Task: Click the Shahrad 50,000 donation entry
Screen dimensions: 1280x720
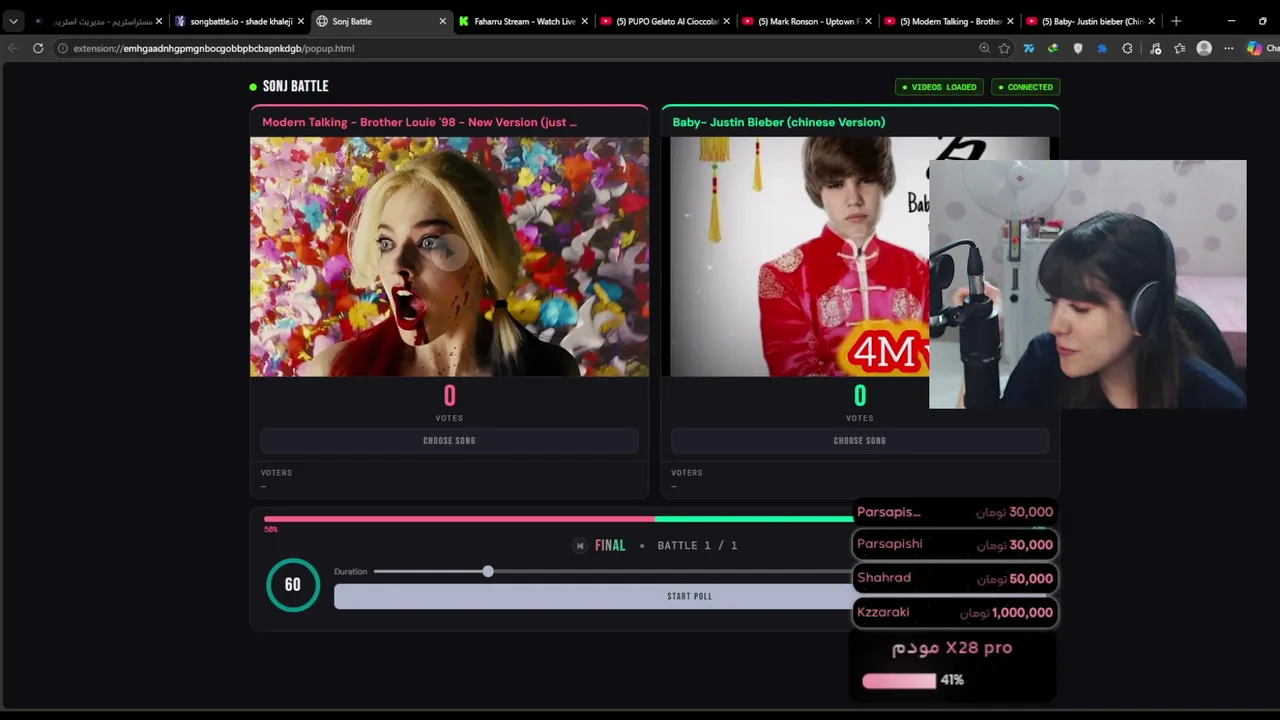Action: click(955, 578)
